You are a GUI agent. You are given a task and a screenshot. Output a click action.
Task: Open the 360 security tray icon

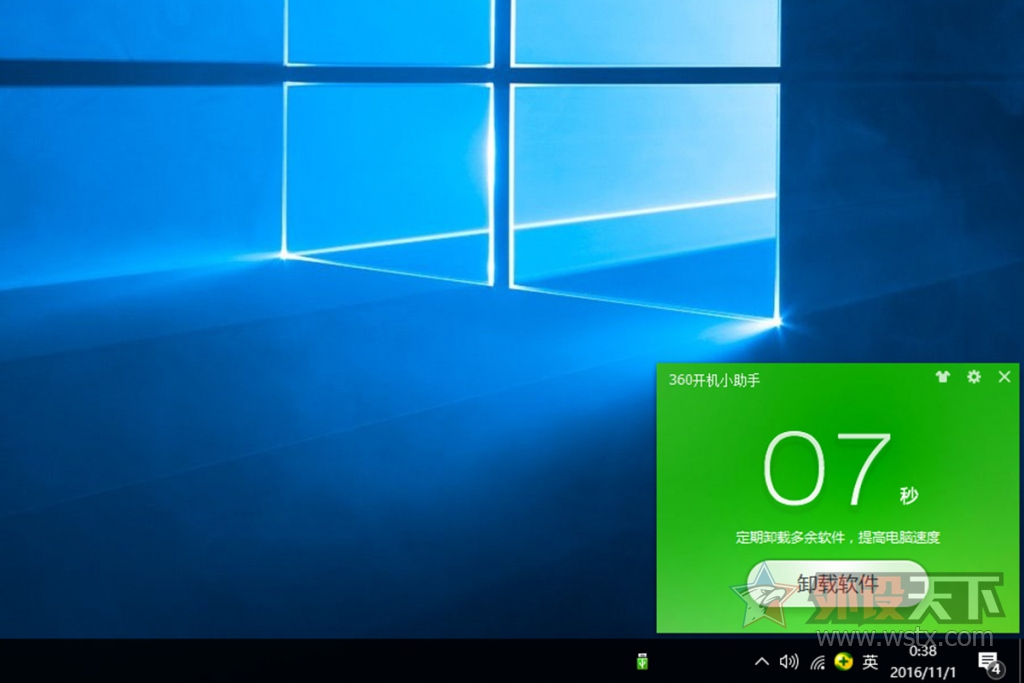[x=843, y=661]
